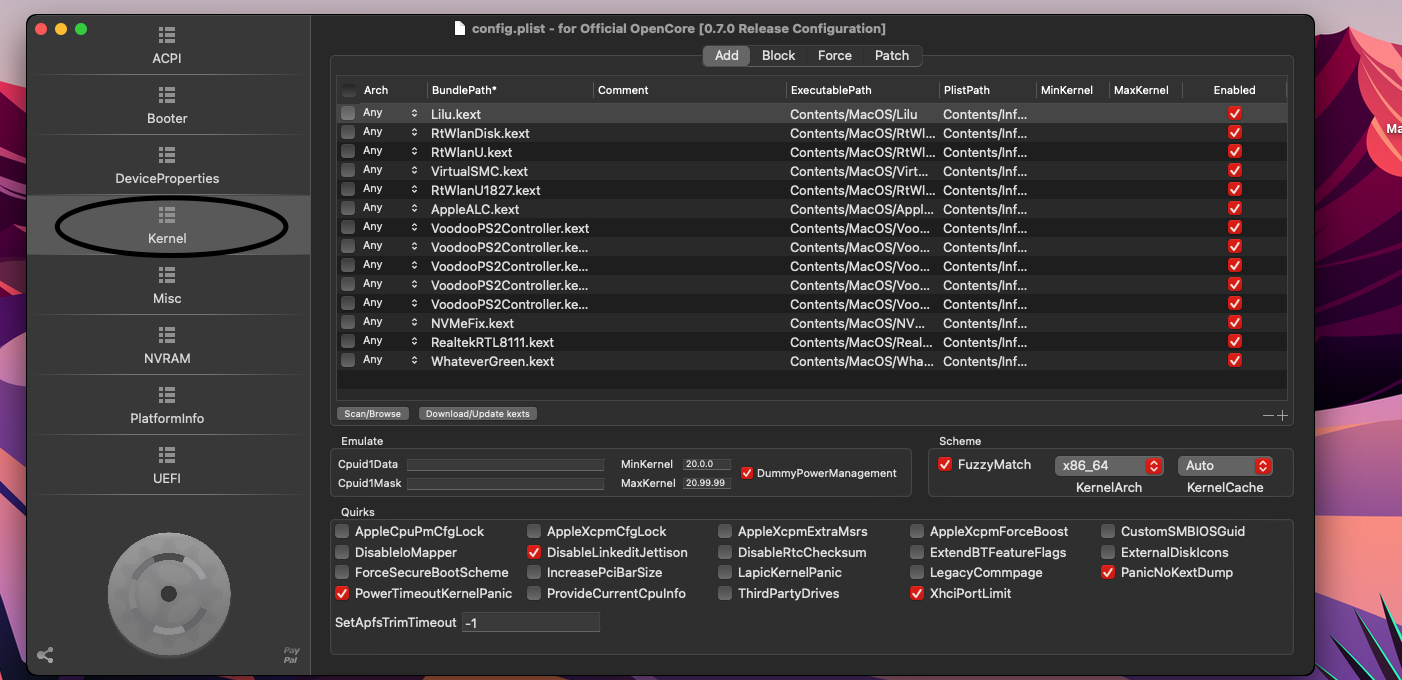1402x680 pixels.
Task: Open the KernelArch x86_64 dropdown
Action: (1109, 465)
